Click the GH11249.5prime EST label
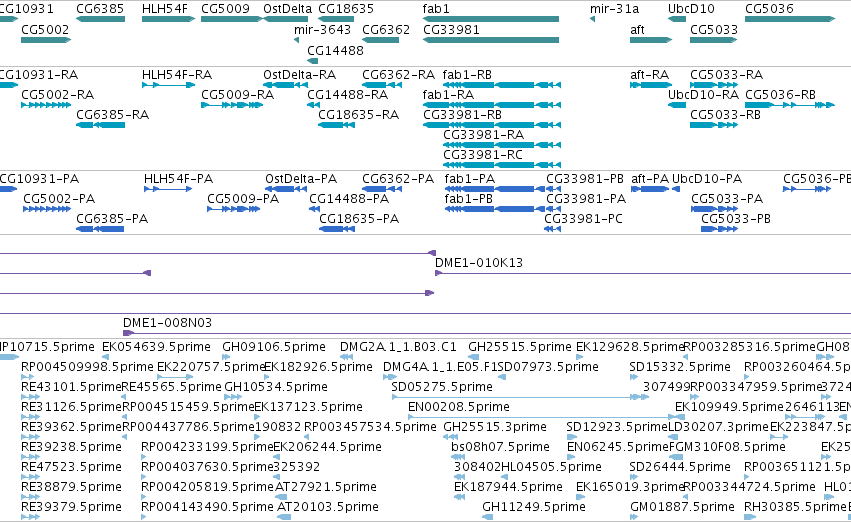The image size is (851, 522). 534,507
